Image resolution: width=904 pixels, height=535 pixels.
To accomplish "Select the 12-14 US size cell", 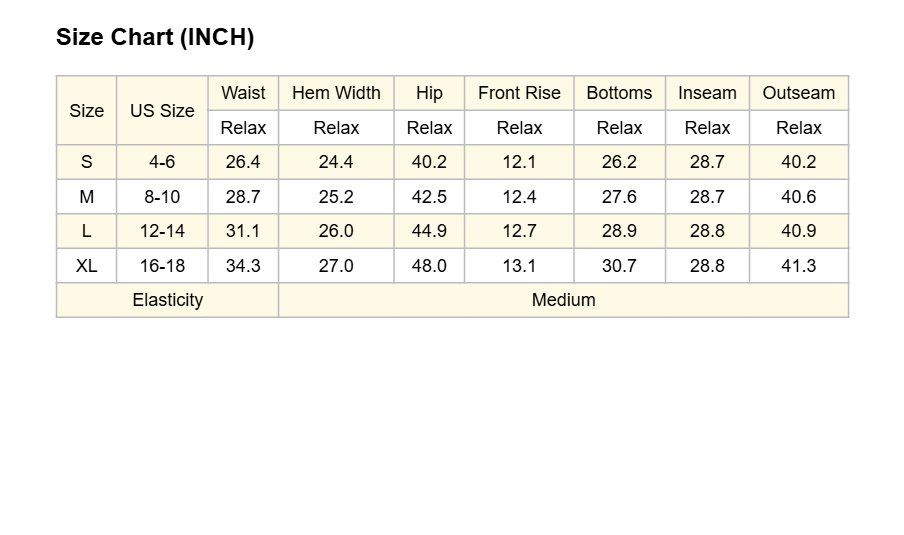I will point(162,231).
